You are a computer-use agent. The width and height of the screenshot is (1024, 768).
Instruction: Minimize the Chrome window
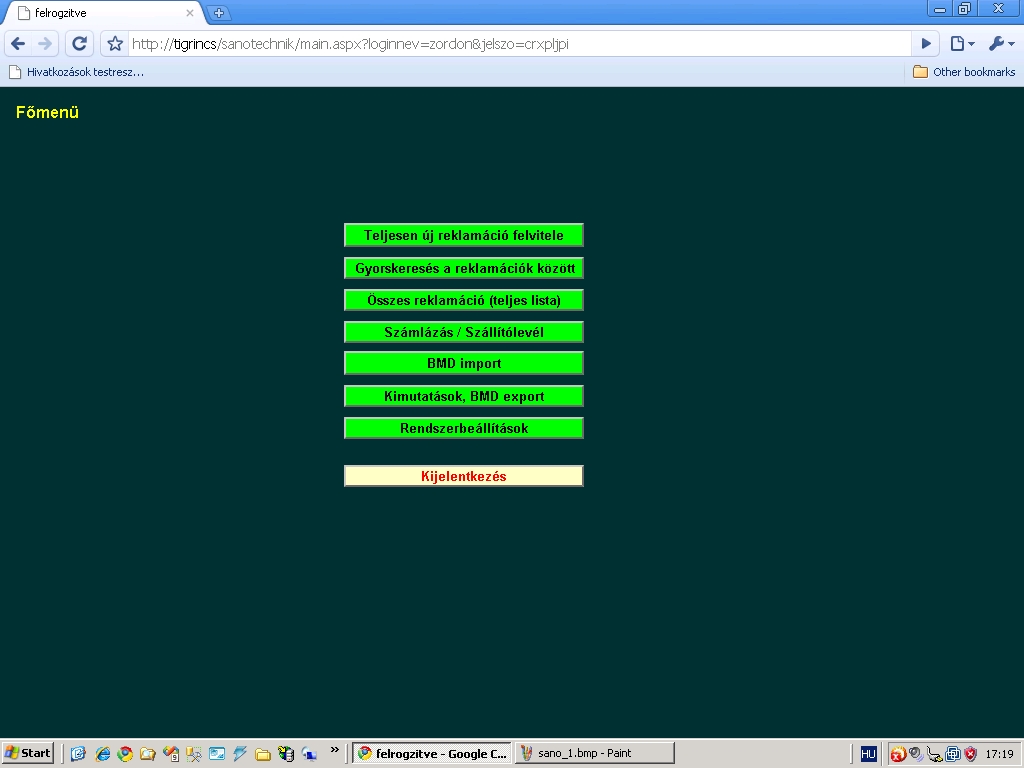[x=940, y=9]
